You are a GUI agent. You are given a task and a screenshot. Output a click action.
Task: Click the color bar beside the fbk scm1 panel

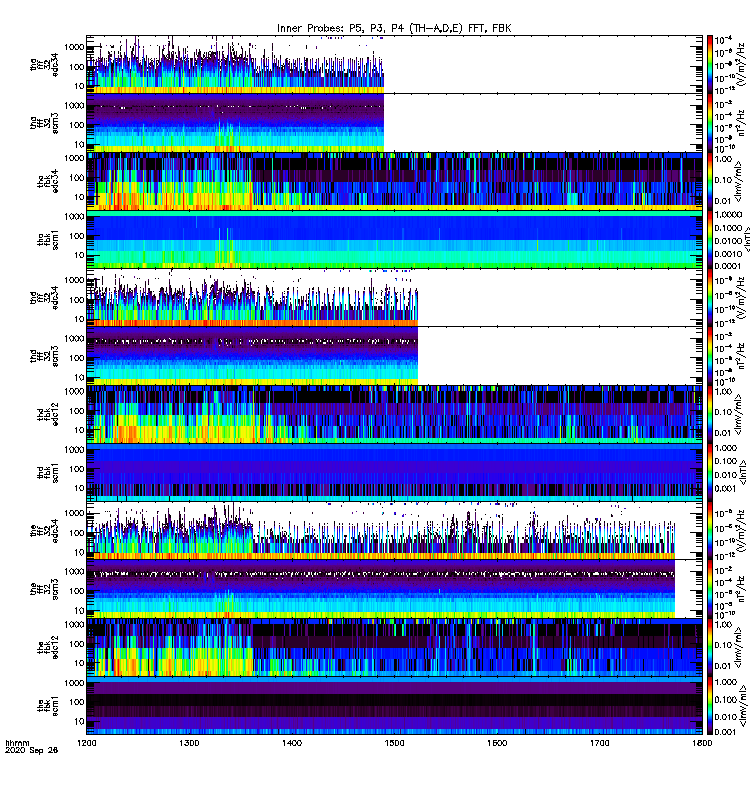click(710, 706)
